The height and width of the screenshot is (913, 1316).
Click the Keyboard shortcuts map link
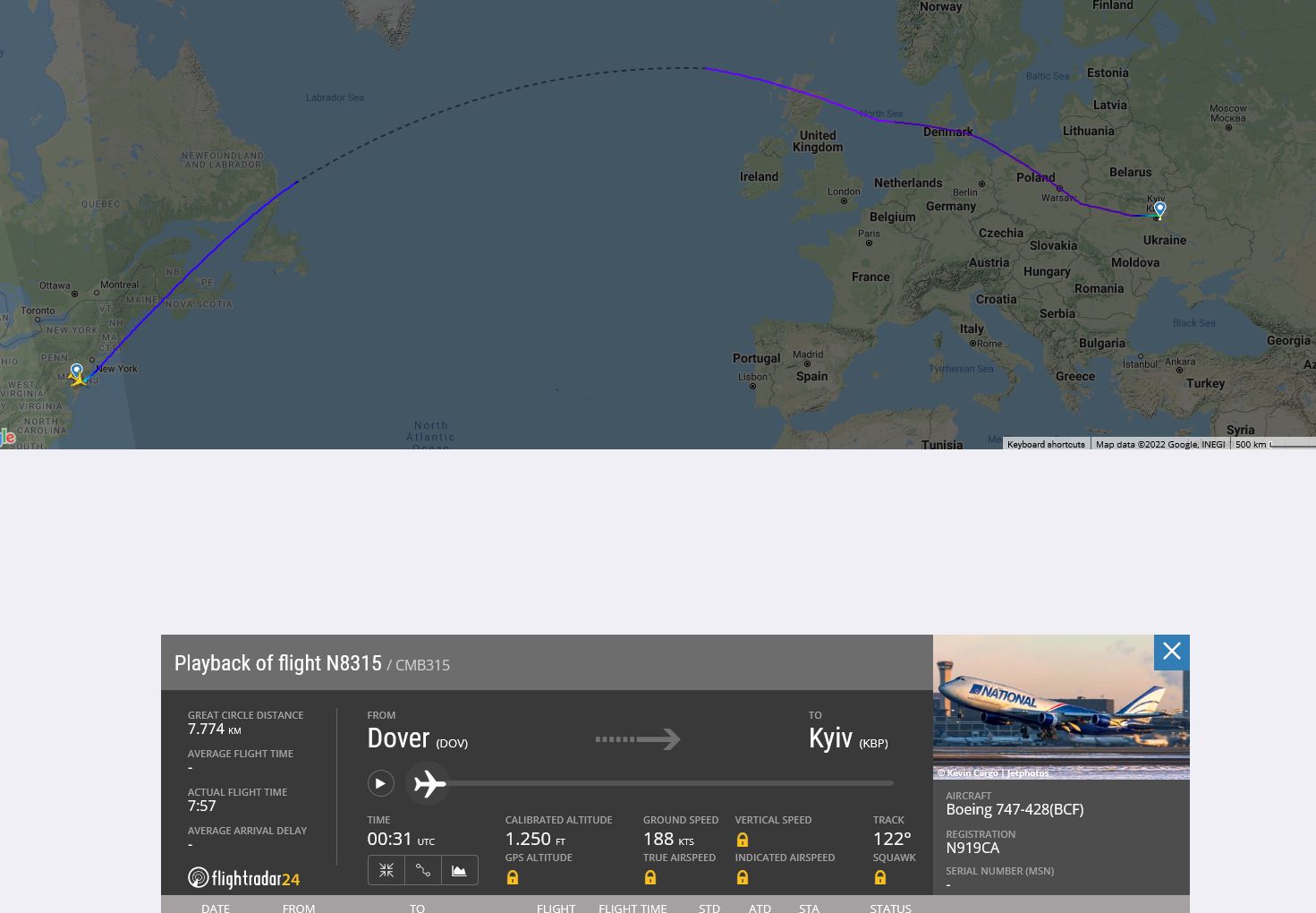click(x=1046, y=444)
